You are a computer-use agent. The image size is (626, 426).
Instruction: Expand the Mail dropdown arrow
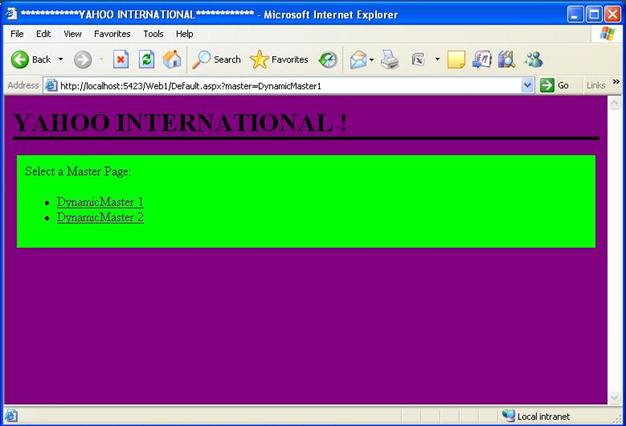pos(372,60)
